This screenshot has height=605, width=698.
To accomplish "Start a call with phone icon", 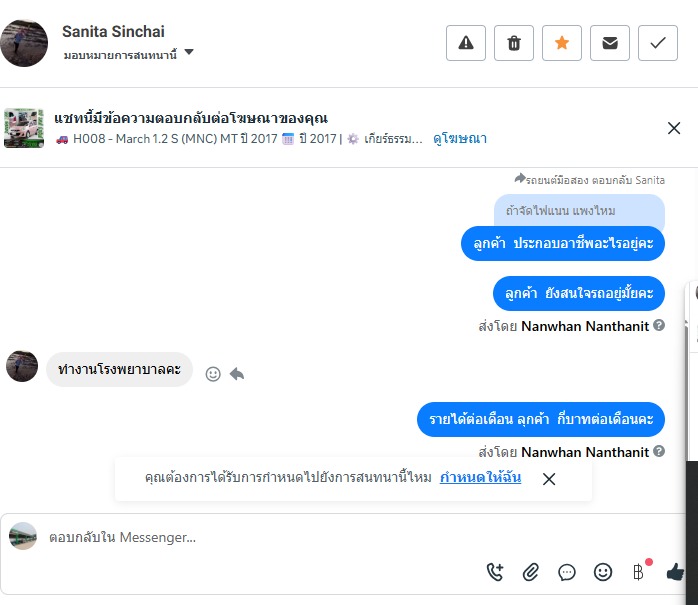I will [x=495, y=572].
